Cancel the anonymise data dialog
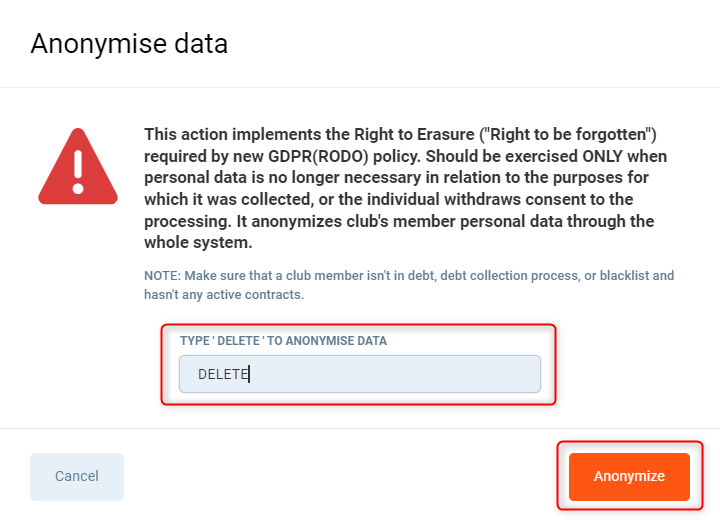Screen dimensions: 720x531 (x=77, y=476)
